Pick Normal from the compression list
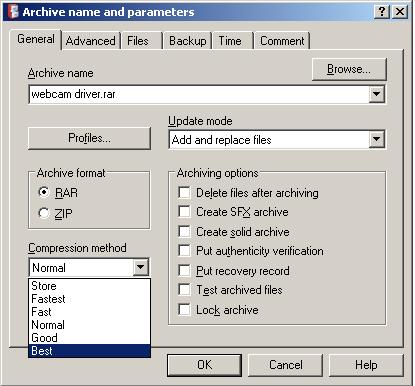This screenshot has height=386, width=415. tap(89, 325)
